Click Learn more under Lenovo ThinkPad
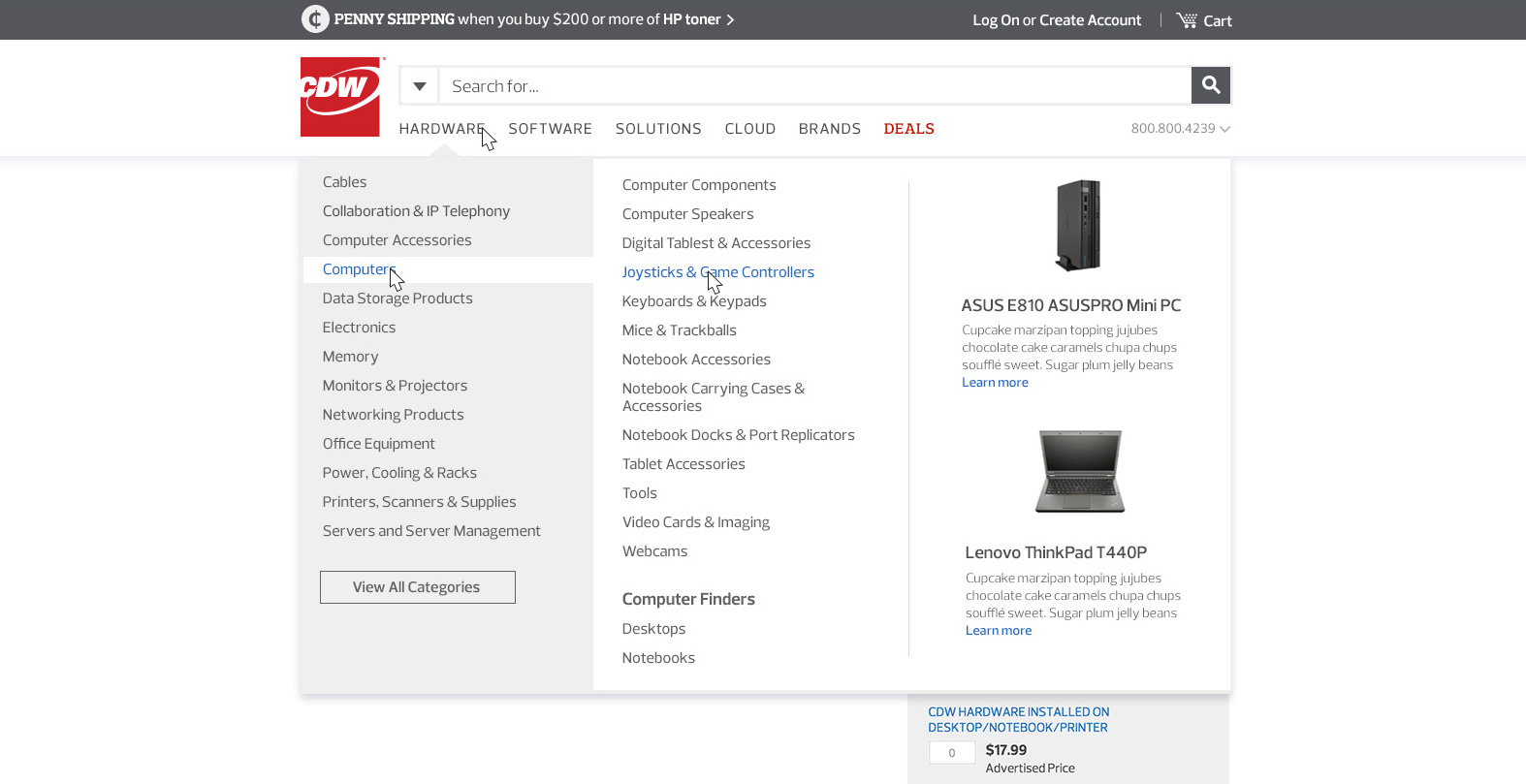The height and width of the screenshot is (784, 1526). pos(998,631)
